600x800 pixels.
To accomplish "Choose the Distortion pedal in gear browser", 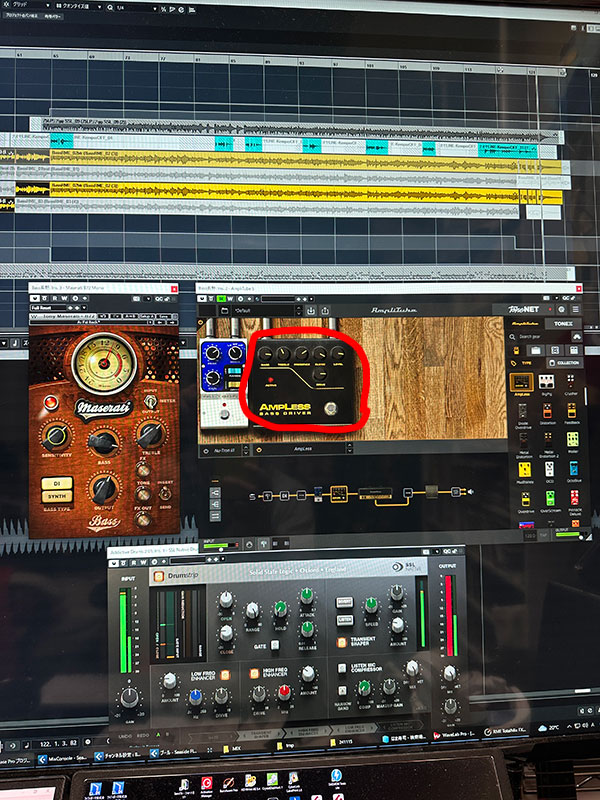I will point(547,411).
